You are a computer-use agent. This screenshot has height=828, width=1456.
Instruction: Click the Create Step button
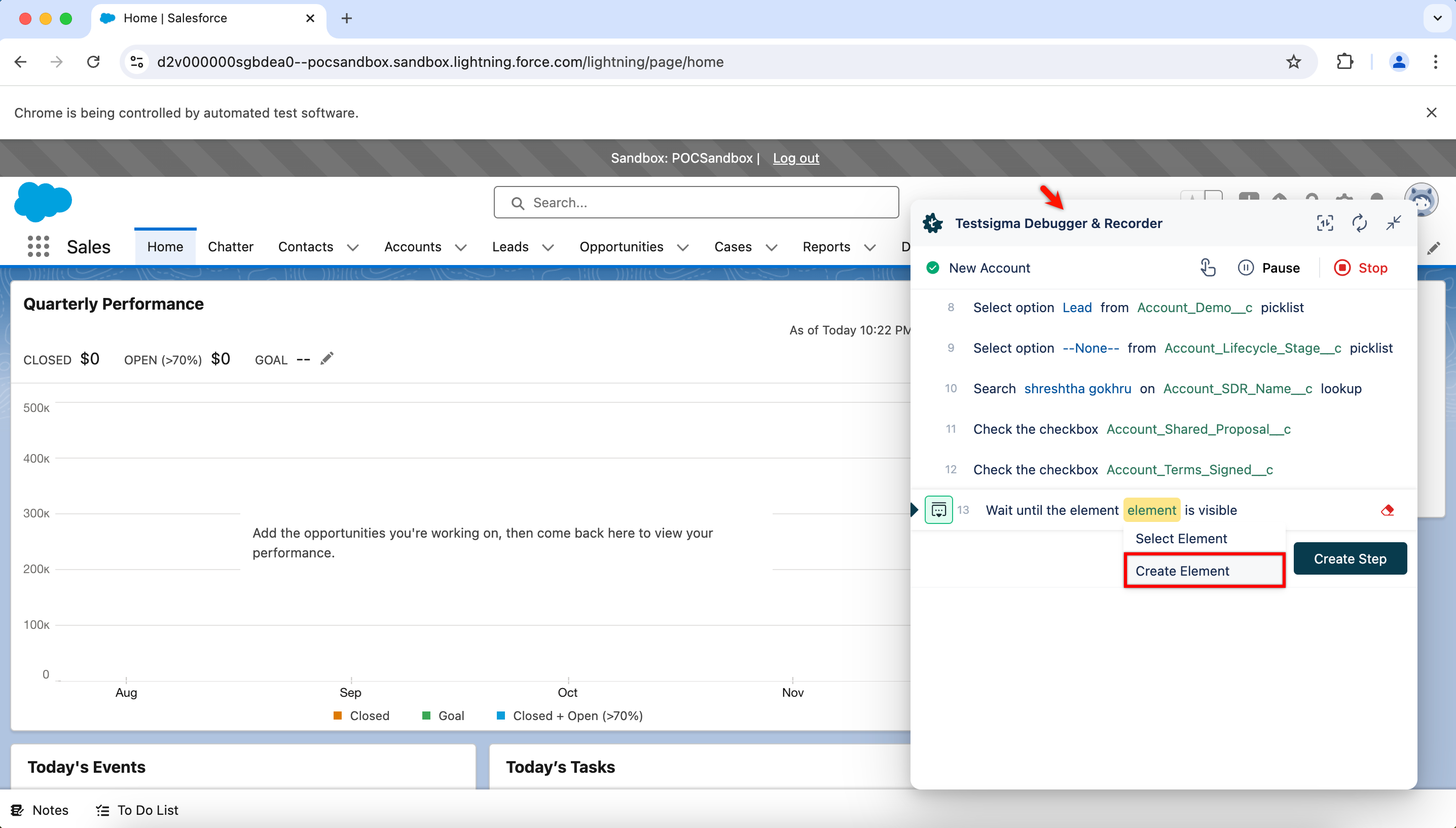coord(1350,558)
